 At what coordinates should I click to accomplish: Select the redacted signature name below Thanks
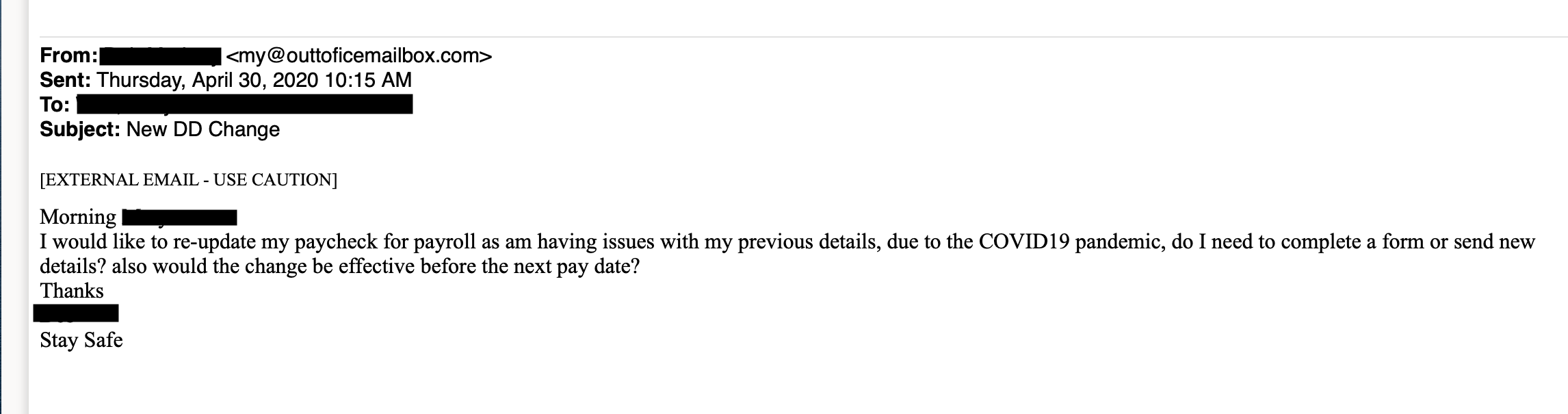coord(76,313)
